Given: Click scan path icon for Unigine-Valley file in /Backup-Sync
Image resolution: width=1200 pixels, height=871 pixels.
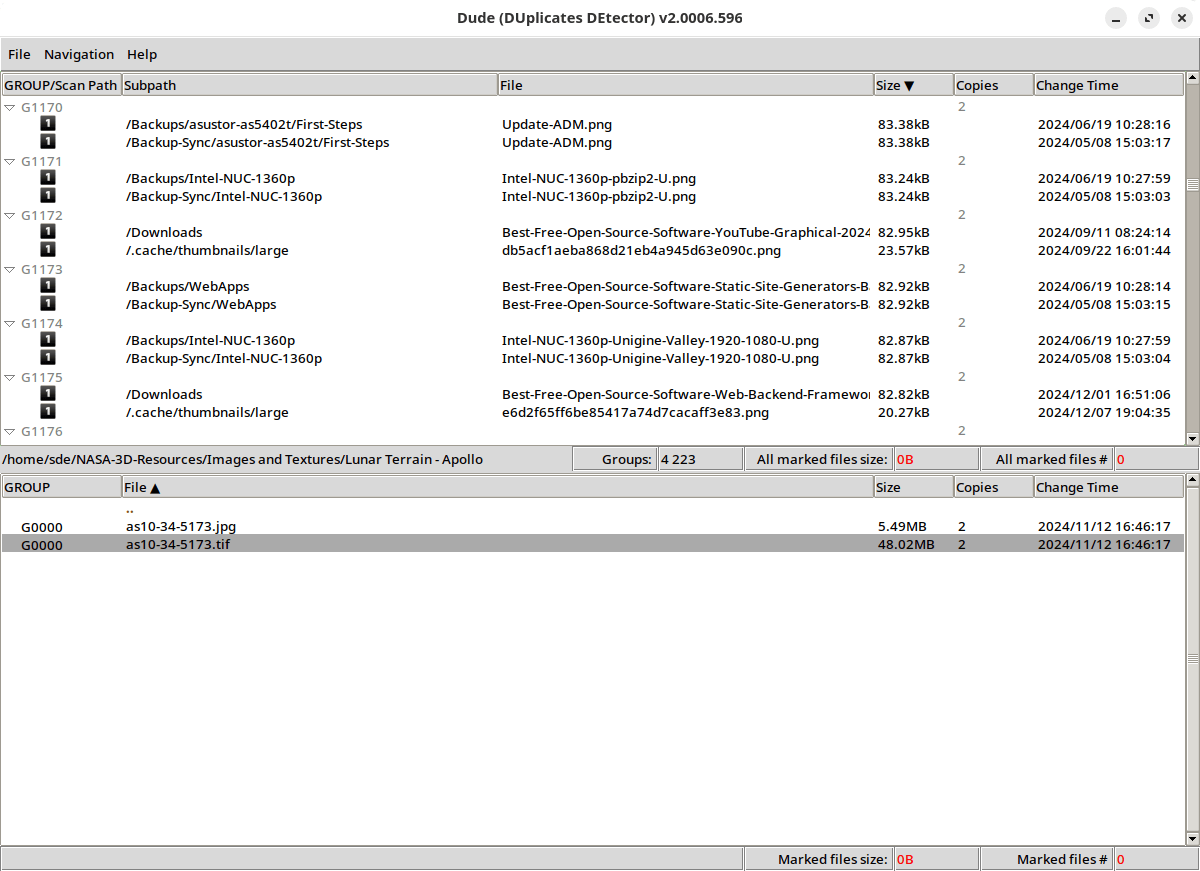Looking at the screenshot, I should click(48, 358).
